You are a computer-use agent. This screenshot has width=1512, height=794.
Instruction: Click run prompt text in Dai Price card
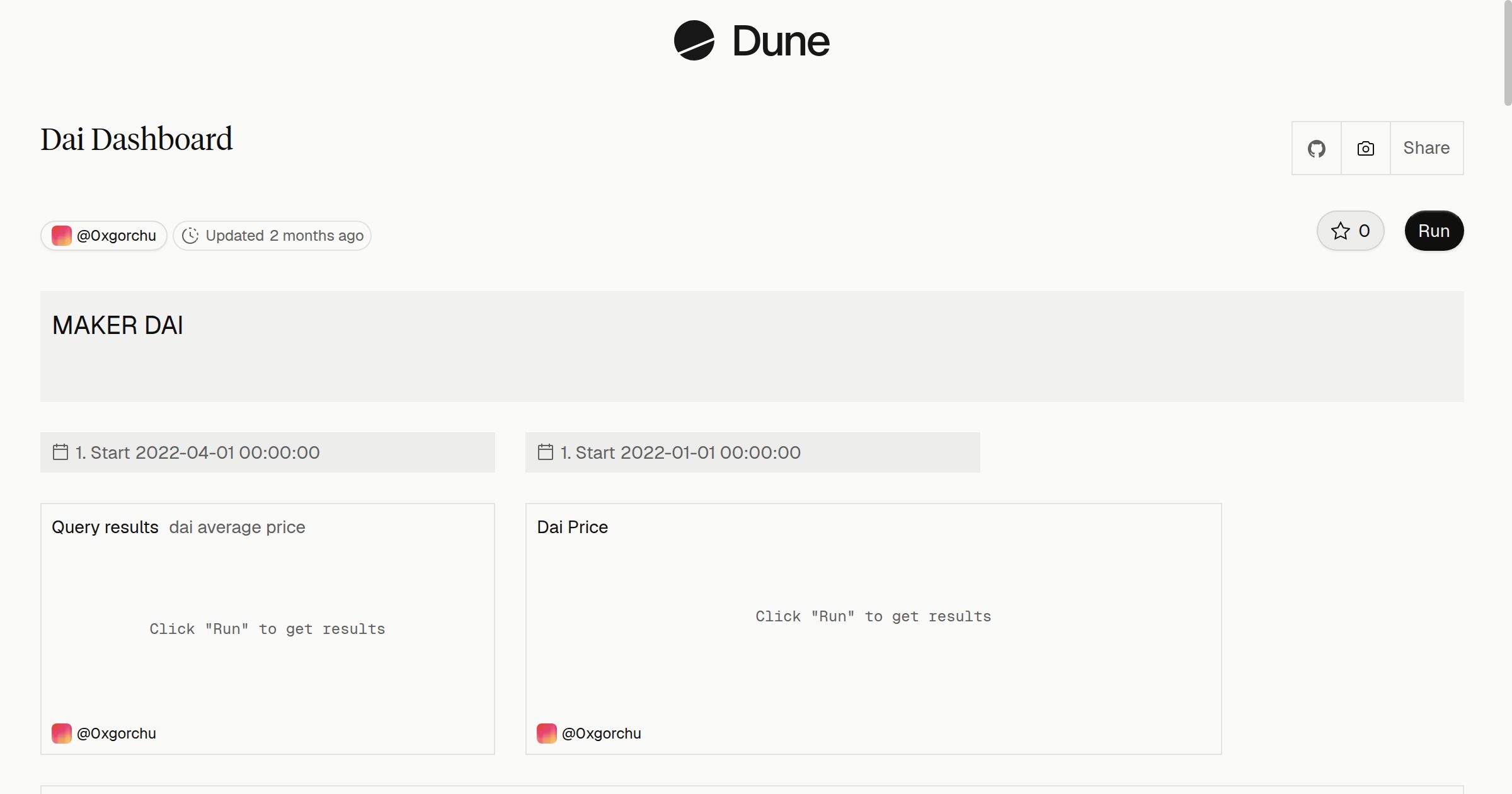tap(873, 616)
